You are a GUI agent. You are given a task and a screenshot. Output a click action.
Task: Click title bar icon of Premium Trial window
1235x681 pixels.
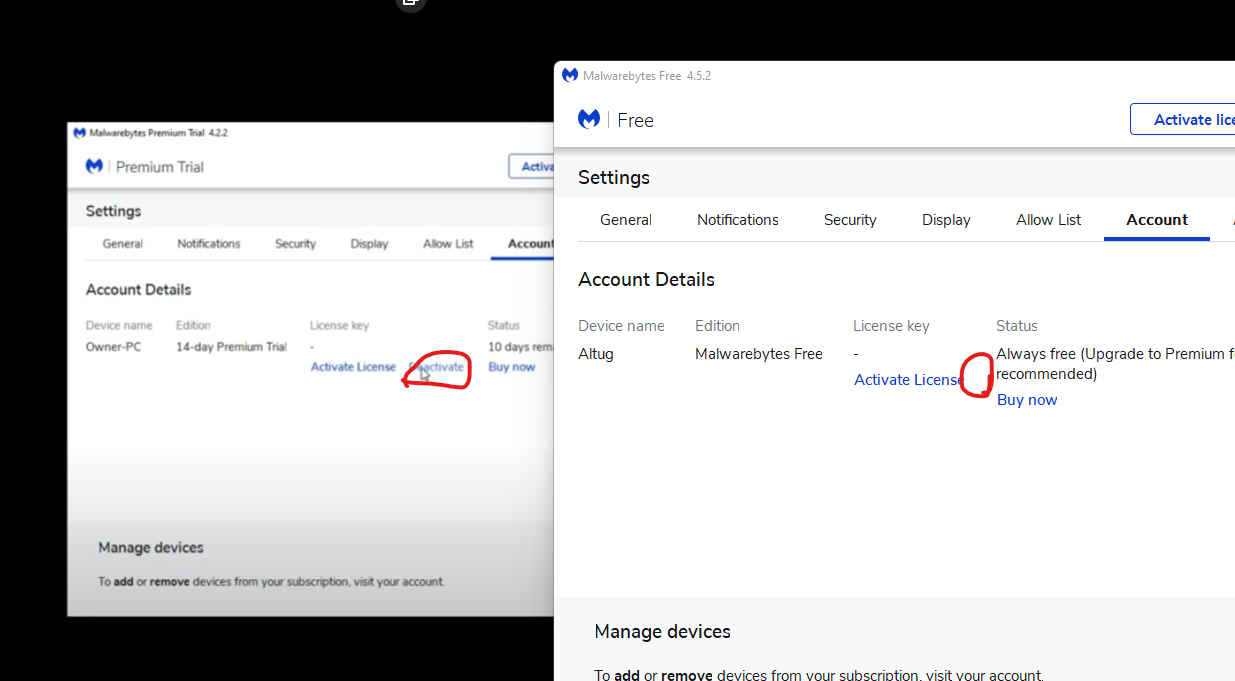pos(79,132)
